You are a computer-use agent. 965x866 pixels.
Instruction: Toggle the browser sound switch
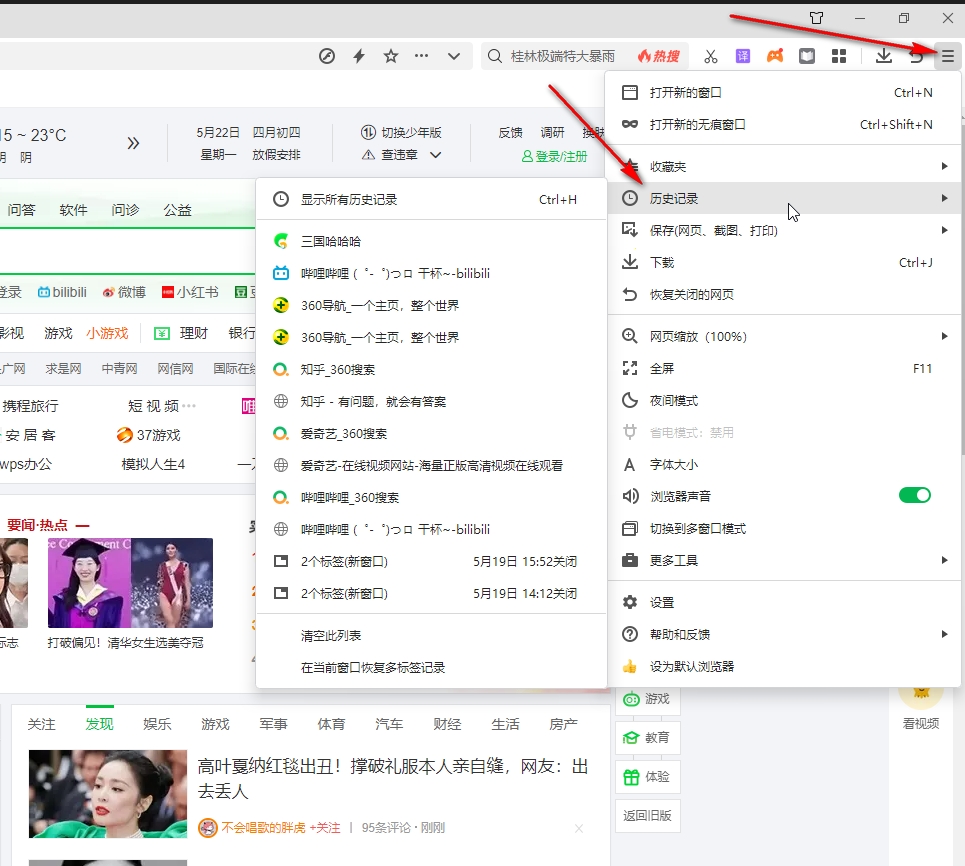914,495
